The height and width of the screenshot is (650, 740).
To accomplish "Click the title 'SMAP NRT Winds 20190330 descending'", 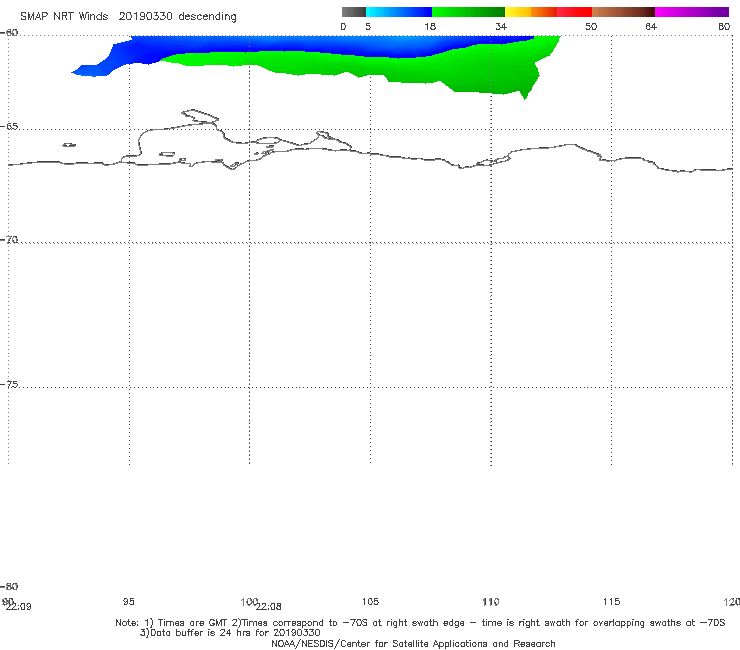I will coord(128,17).
